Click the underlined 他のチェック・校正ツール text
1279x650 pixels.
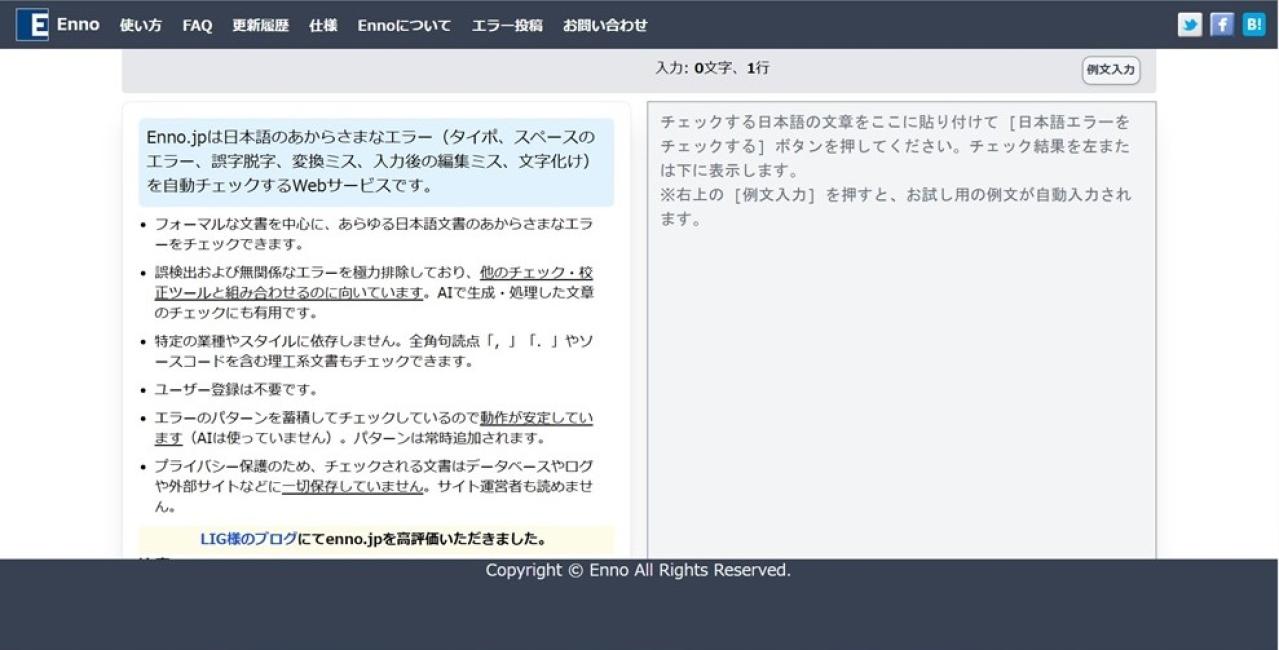point(374,282)
